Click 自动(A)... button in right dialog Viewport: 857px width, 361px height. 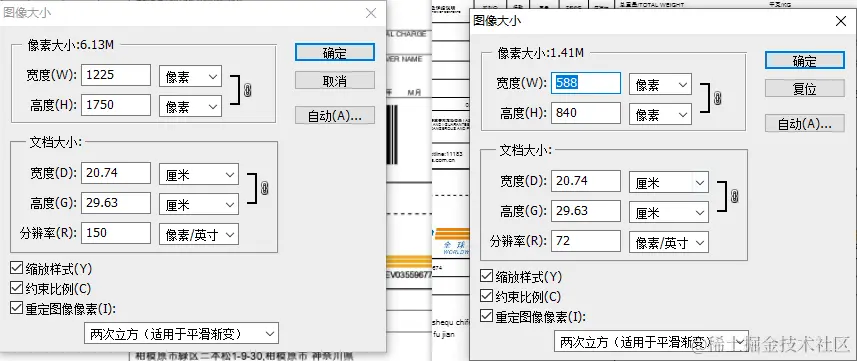805,123
